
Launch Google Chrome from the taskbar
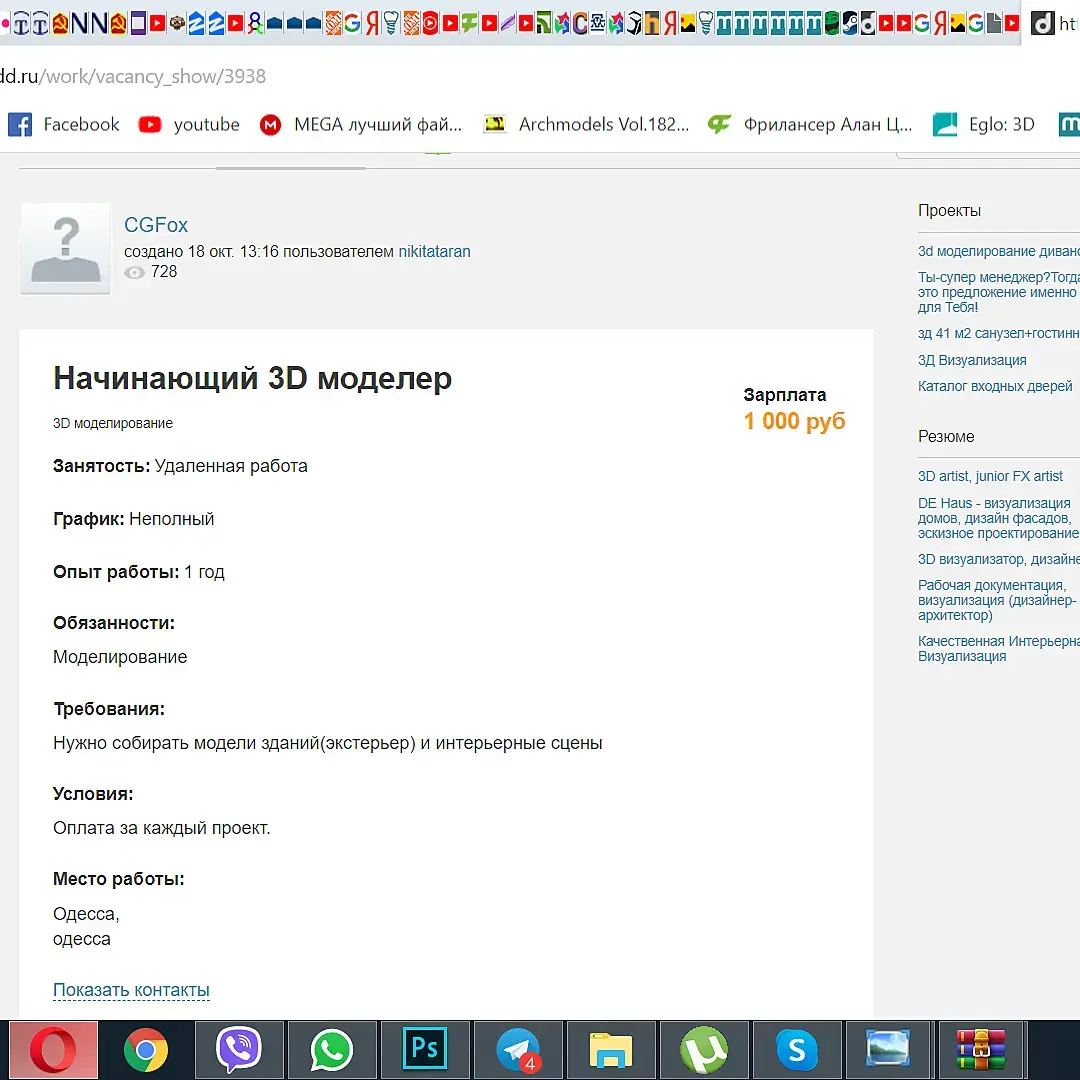tap(145, 1050)
